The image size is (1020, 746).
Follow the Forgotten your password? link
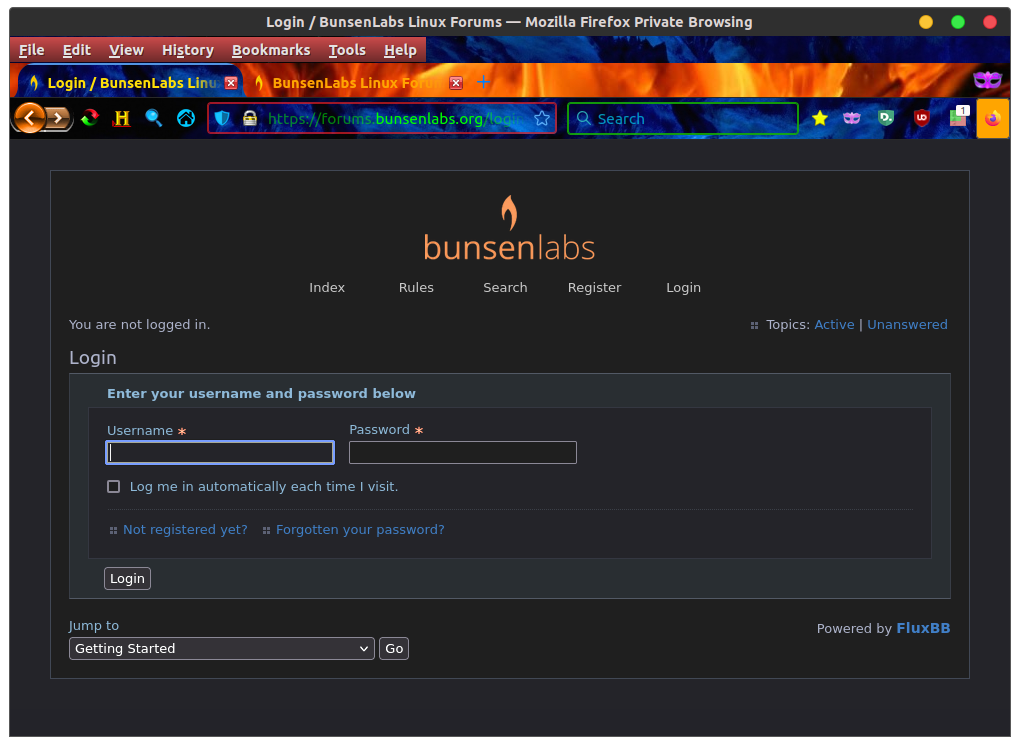(360, 529)
